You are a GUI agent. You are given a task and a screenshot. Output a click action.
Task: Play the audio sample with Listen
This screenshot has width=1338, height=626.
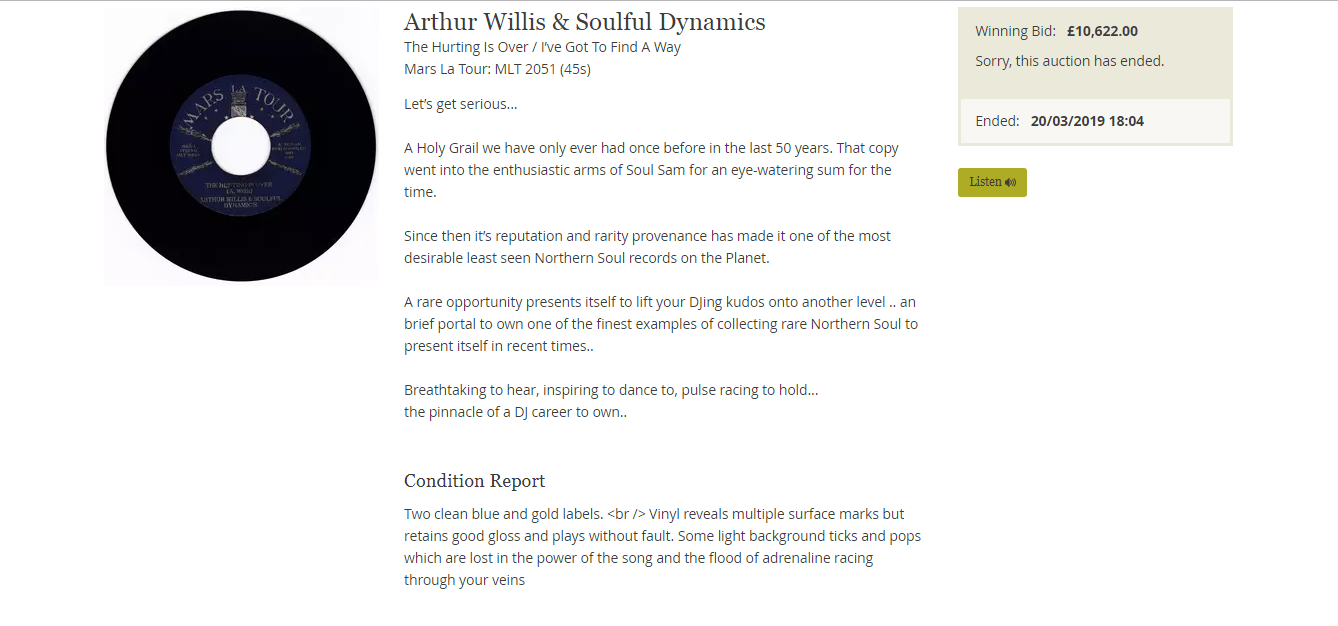tap(992, 182)
